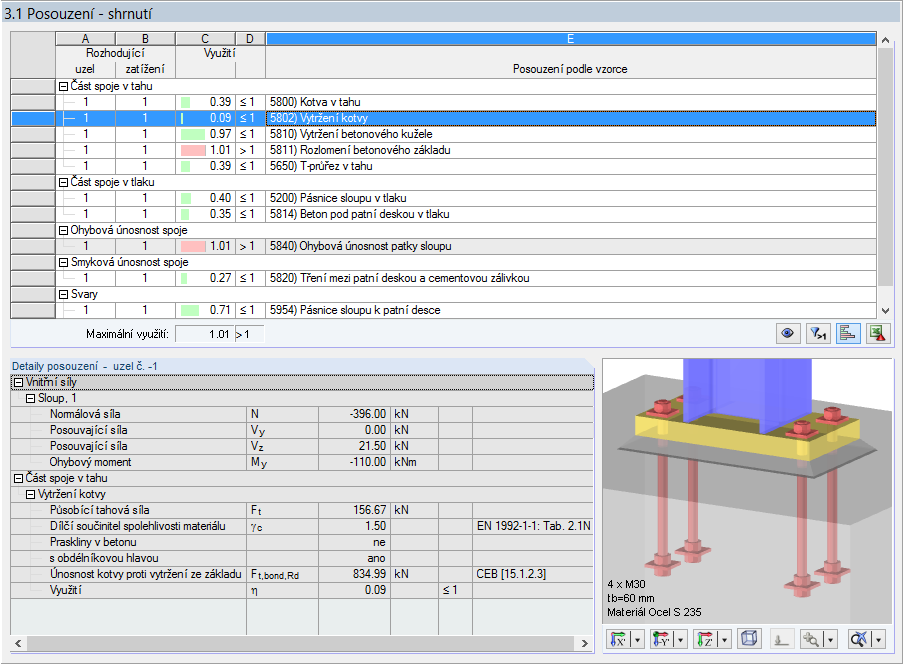Click reference 'EN 1992-1-1: Tab. 2.1N'
904x665 pixels.
click(x=533, y=527)
